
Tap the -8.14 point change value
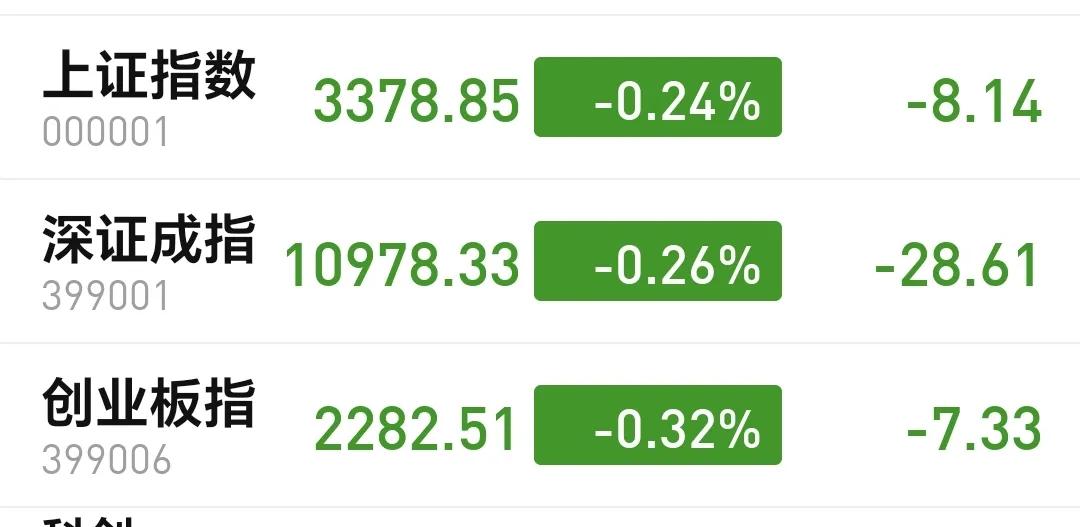(x=974, y=102)
